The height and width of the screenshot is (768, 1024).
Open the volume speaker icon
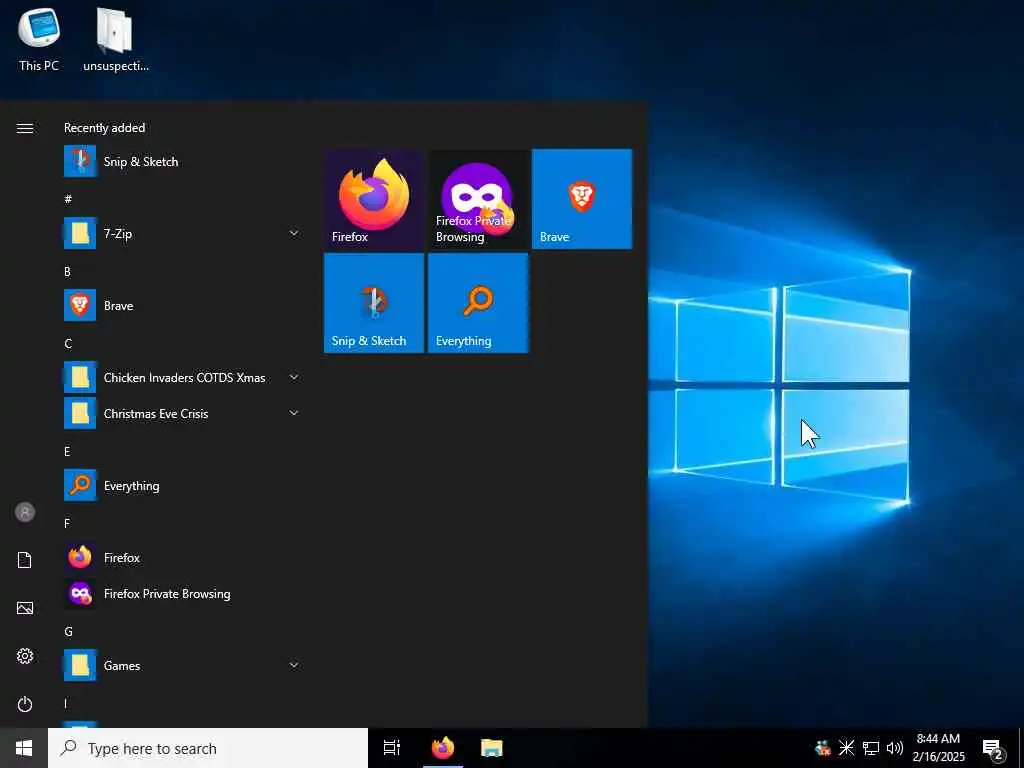pyautogui.click(x=895, y=748)
